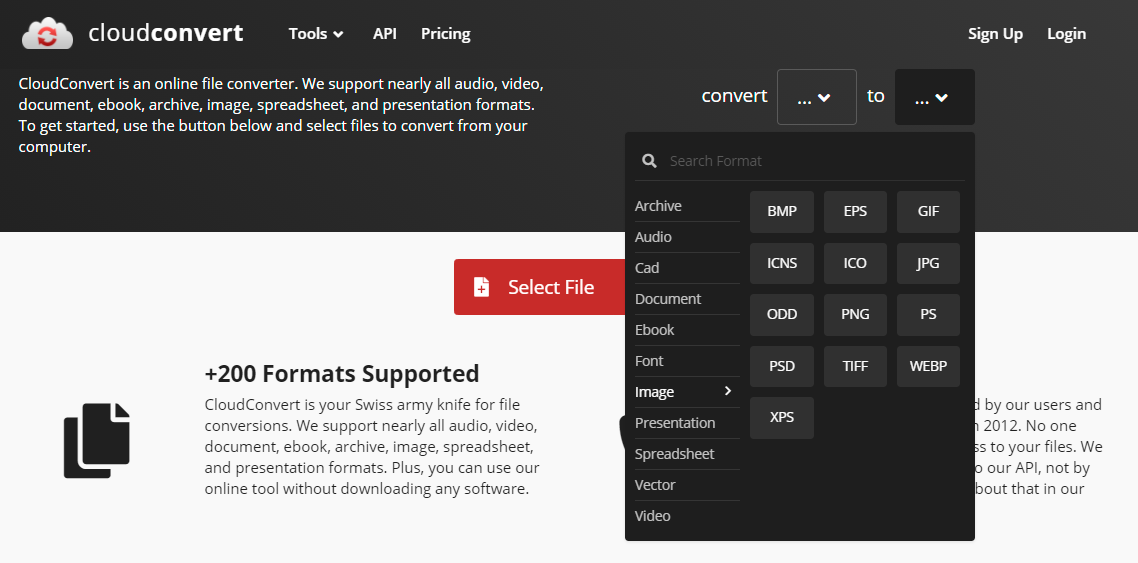The height and width of the screenshot is (563, 1138).
Task: Select the Archive format category
Action: [x=658, y=206]
